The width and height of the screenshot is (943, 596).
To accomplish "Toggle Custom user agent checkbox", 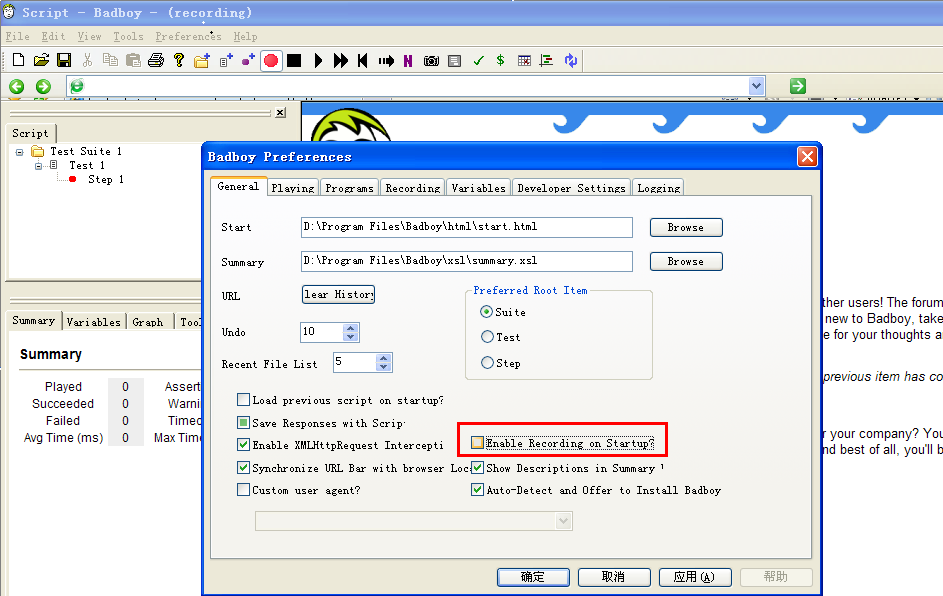I will click(244, 490).
